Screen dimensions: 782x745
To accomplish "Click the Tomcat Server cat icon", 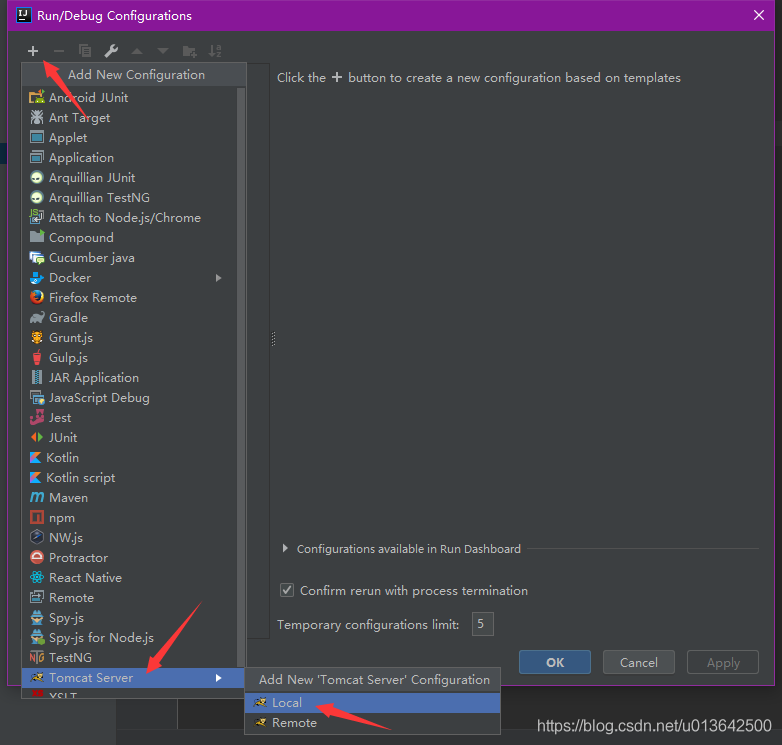I will point(37,677).
